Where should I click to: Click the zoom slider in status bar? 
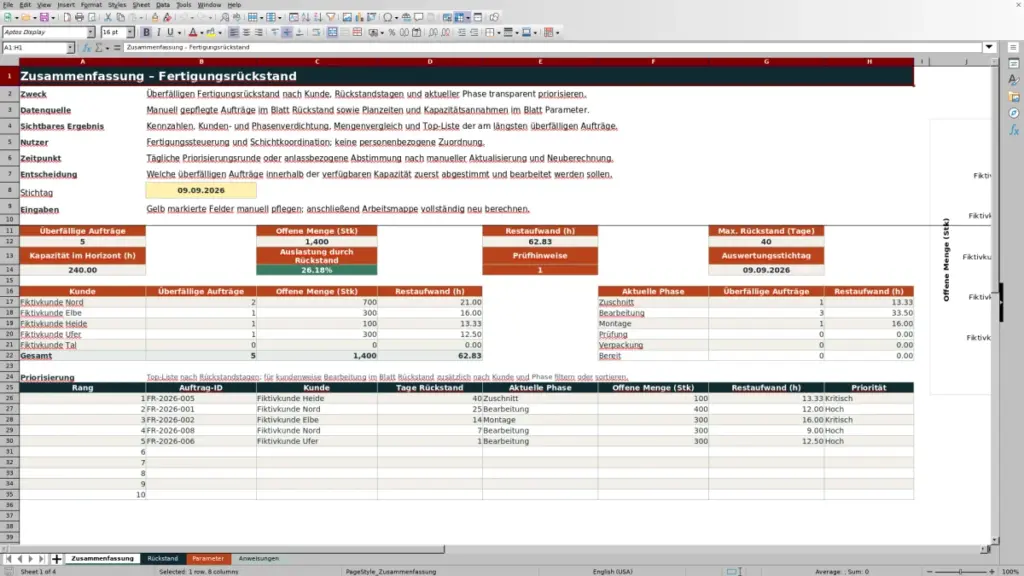click(x=960, y=571)
